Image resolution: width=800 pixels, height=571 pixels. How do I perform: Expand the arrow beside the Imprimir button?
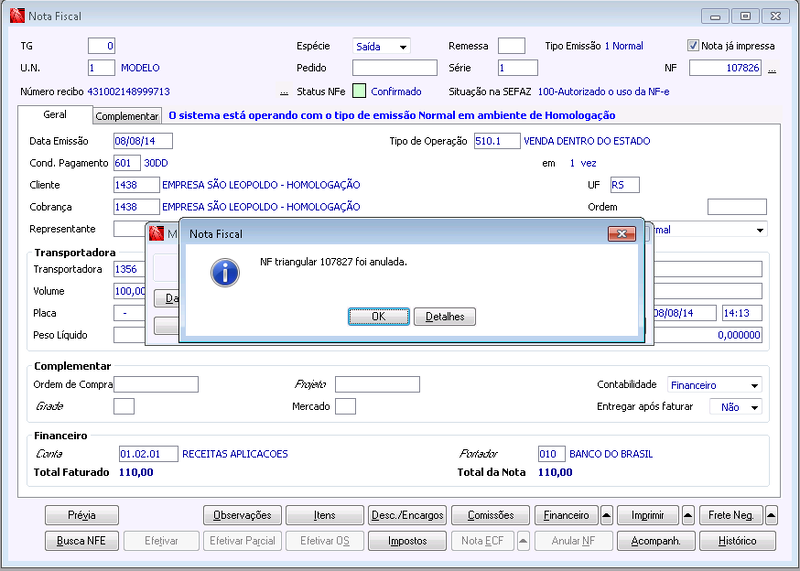click(688, 515)
